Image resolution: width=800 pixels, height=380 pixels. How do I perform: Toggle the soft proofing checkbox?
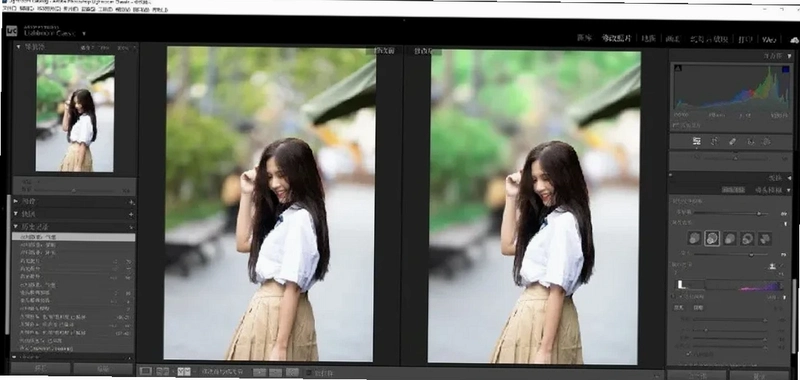(x=309, y=373)
